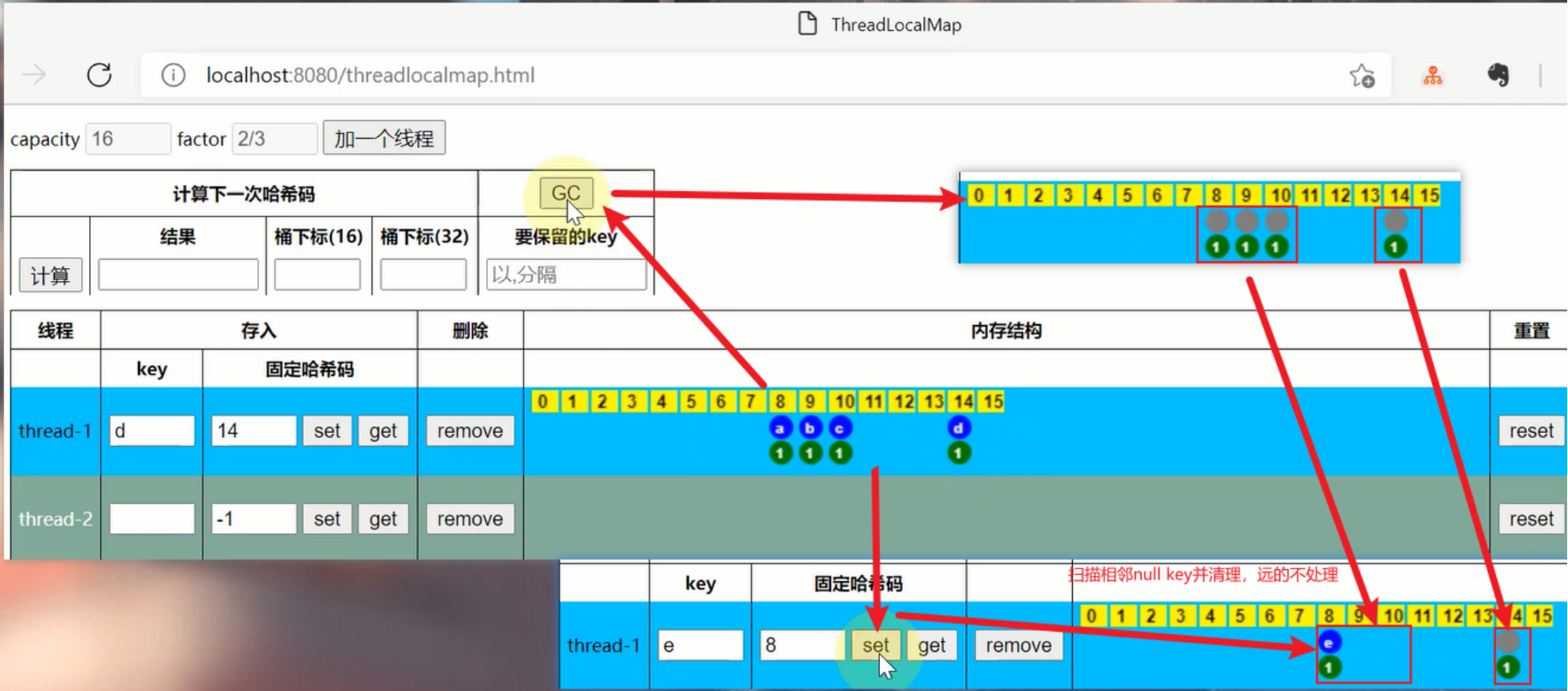Click the capacity input showing 16

click(128, 139)
